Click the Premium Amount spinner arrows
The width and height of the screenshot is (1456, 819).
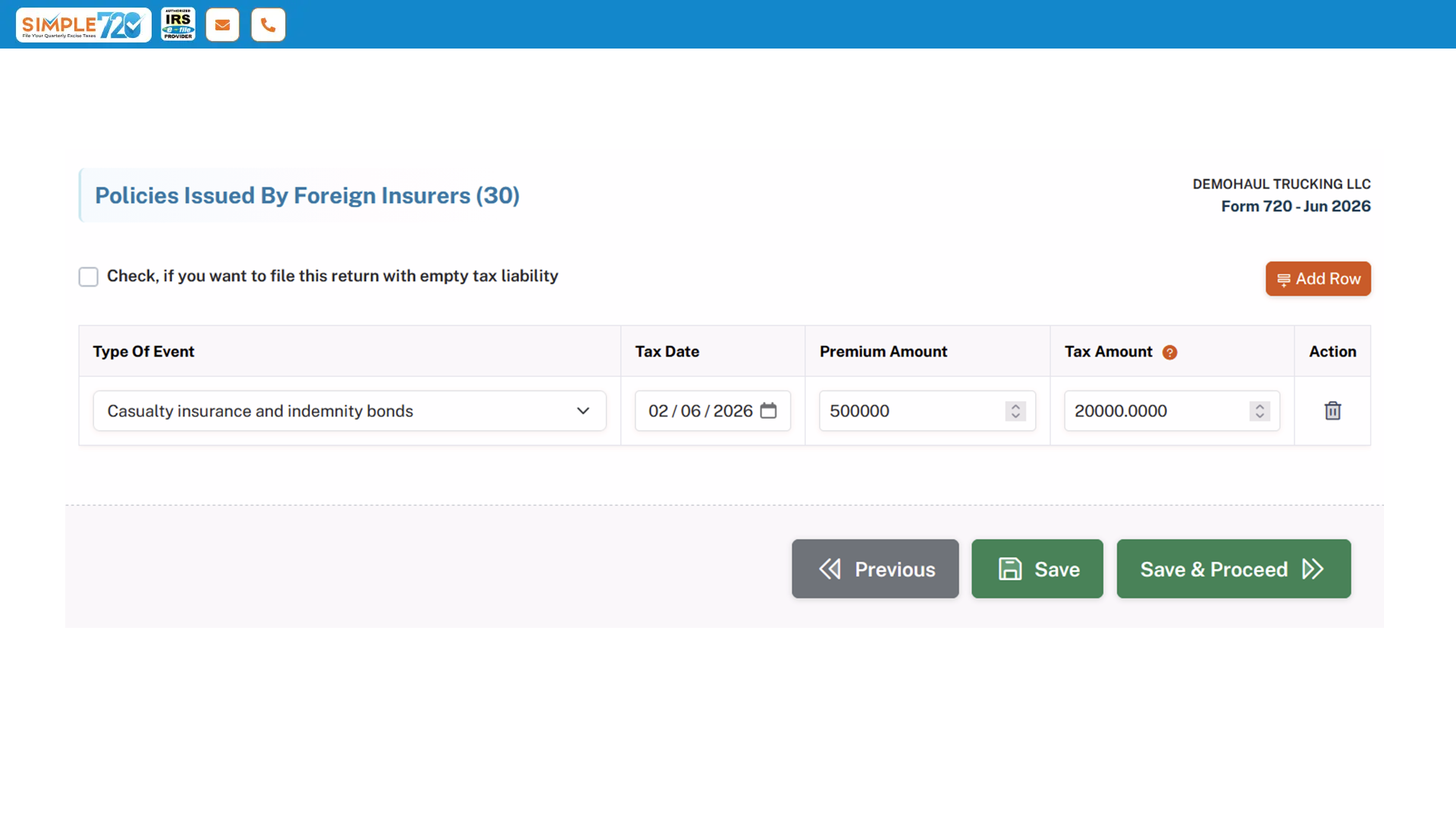point(1015,411)
